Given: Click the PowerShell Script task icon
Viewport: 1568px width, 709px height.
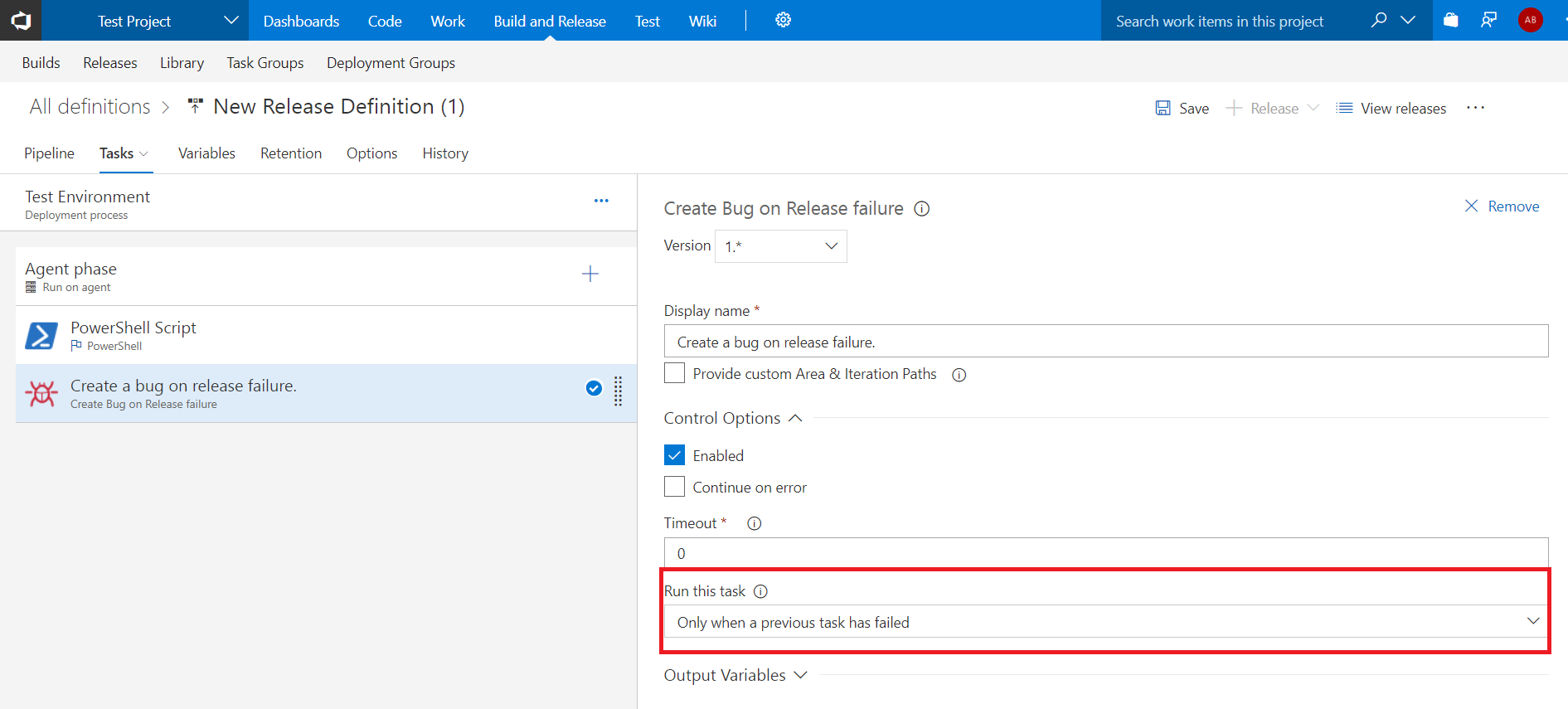Looking at the screenshot, I should point(41,336).
